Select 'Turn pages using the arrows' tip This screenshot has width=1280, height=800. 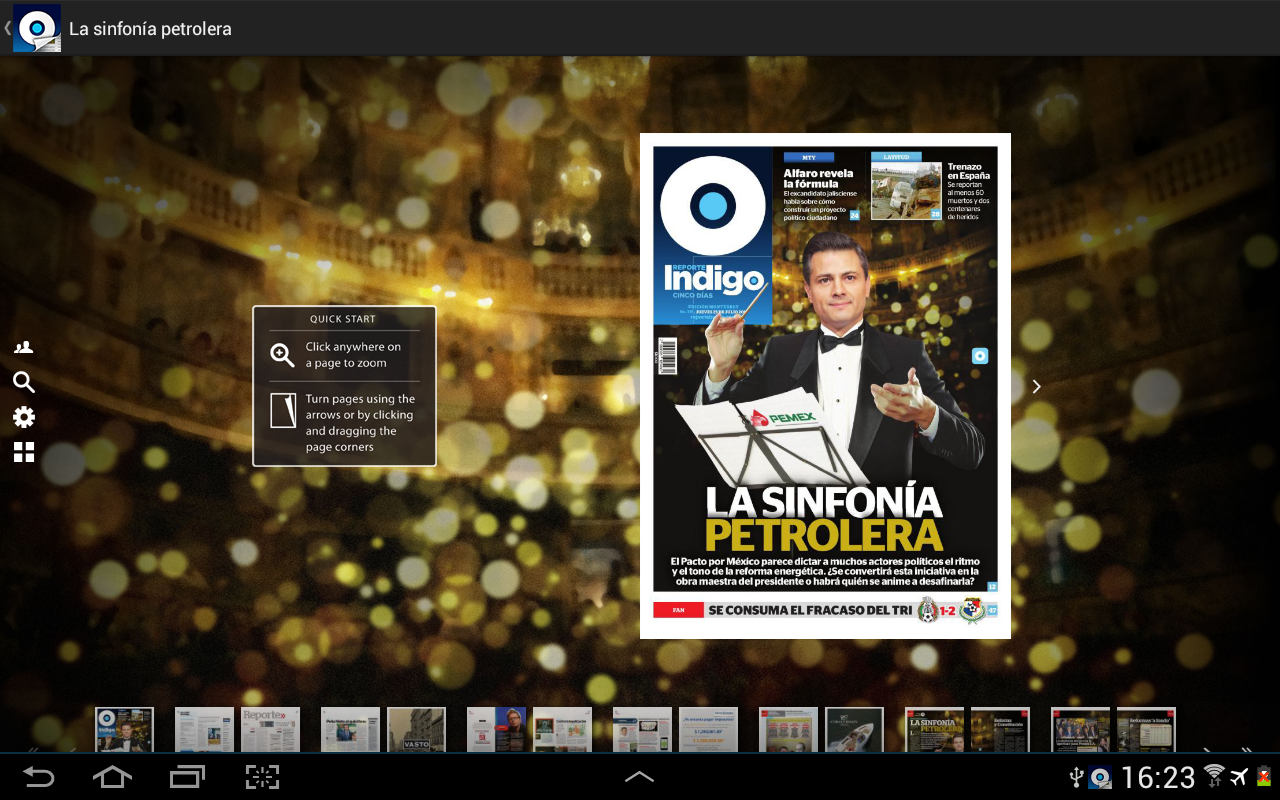click(360, 423)
